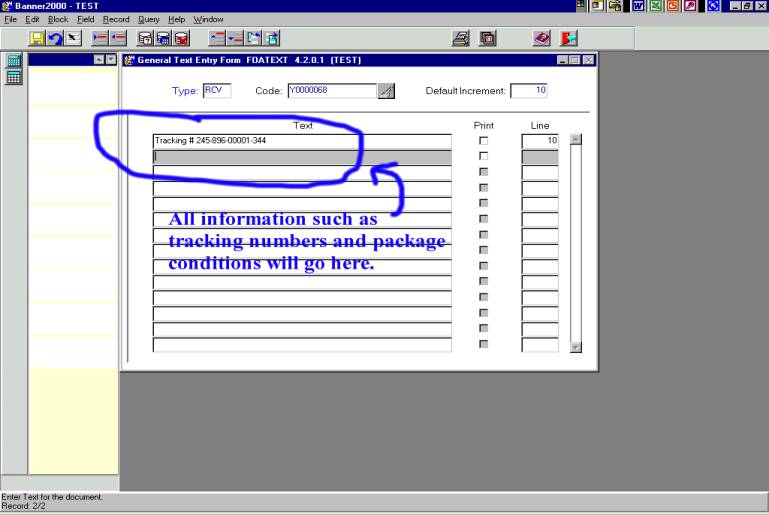
Task: Open the search button beside Code field
Action: coord(386,91)
